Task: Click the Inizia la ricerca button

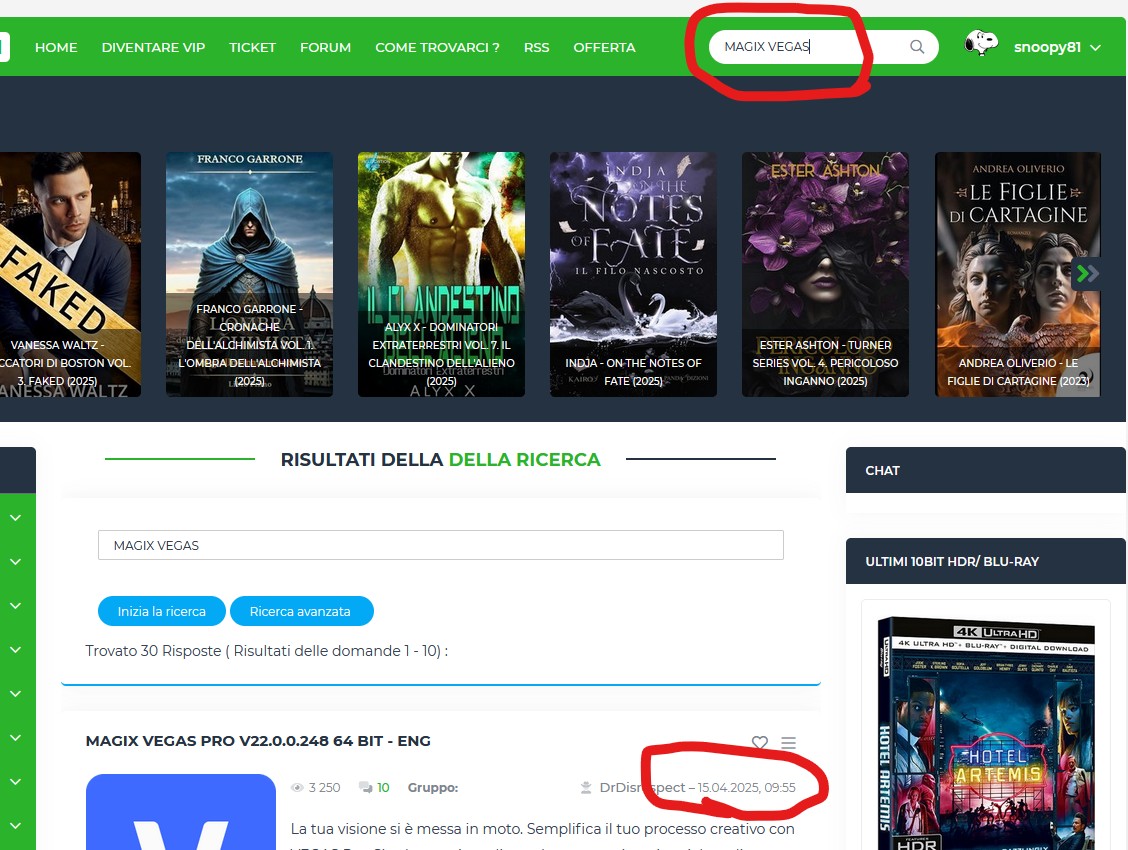Action: (162, 611)
